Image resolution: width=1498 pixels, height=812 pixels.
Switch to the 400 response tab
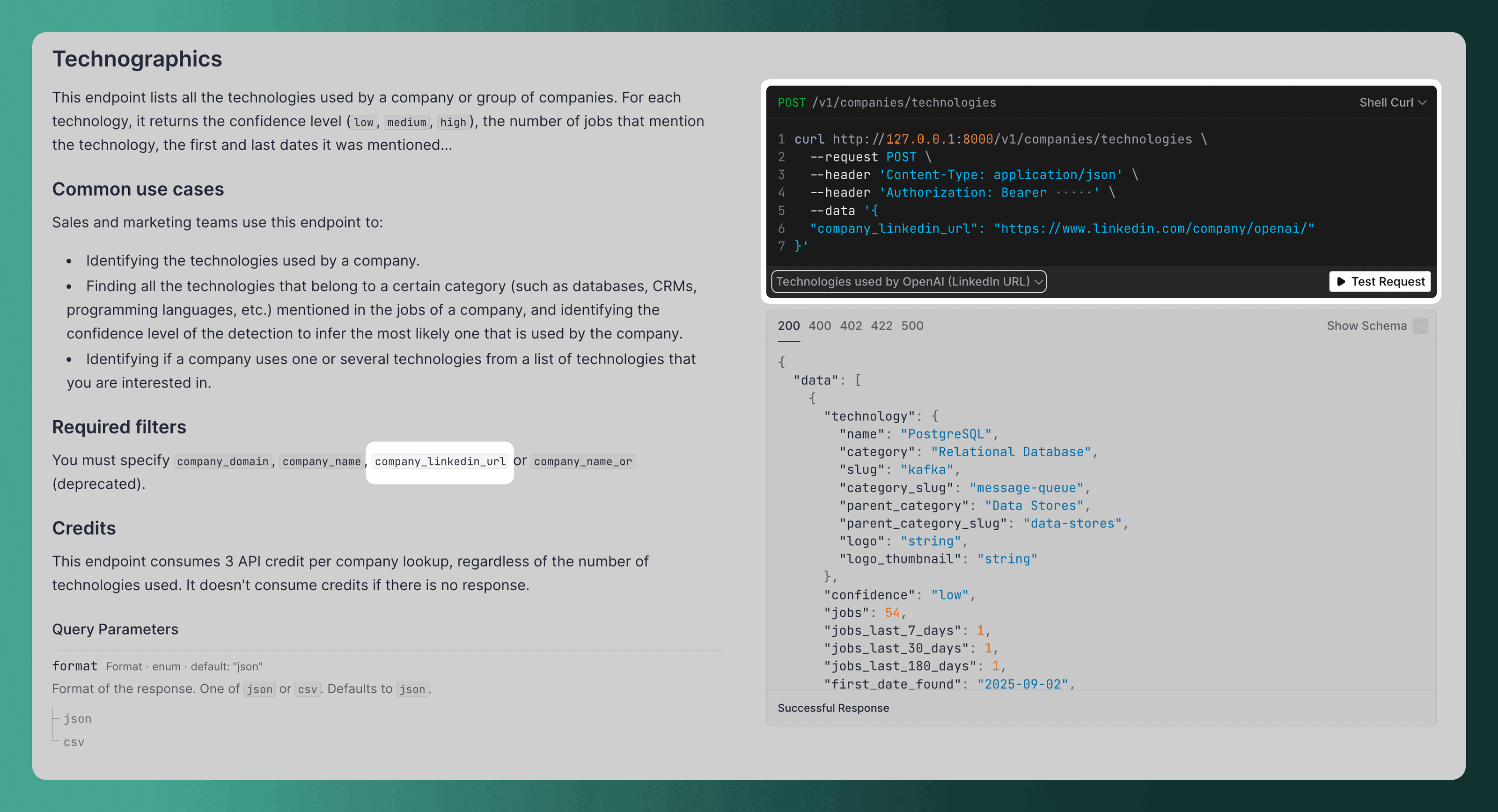(x=819, y=325)
